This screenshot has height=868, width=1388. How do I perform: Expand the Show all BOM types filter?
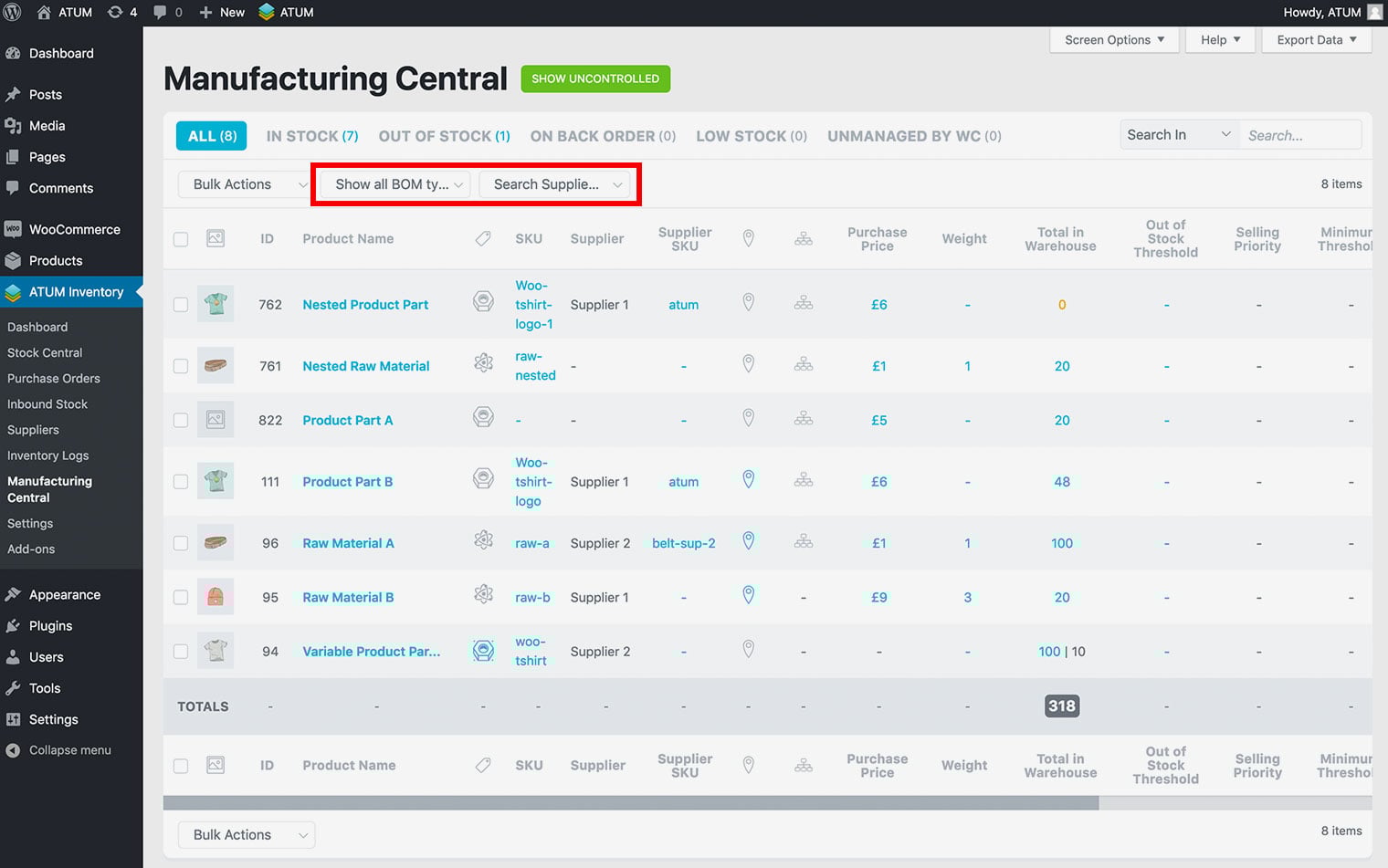coord(397,184)
